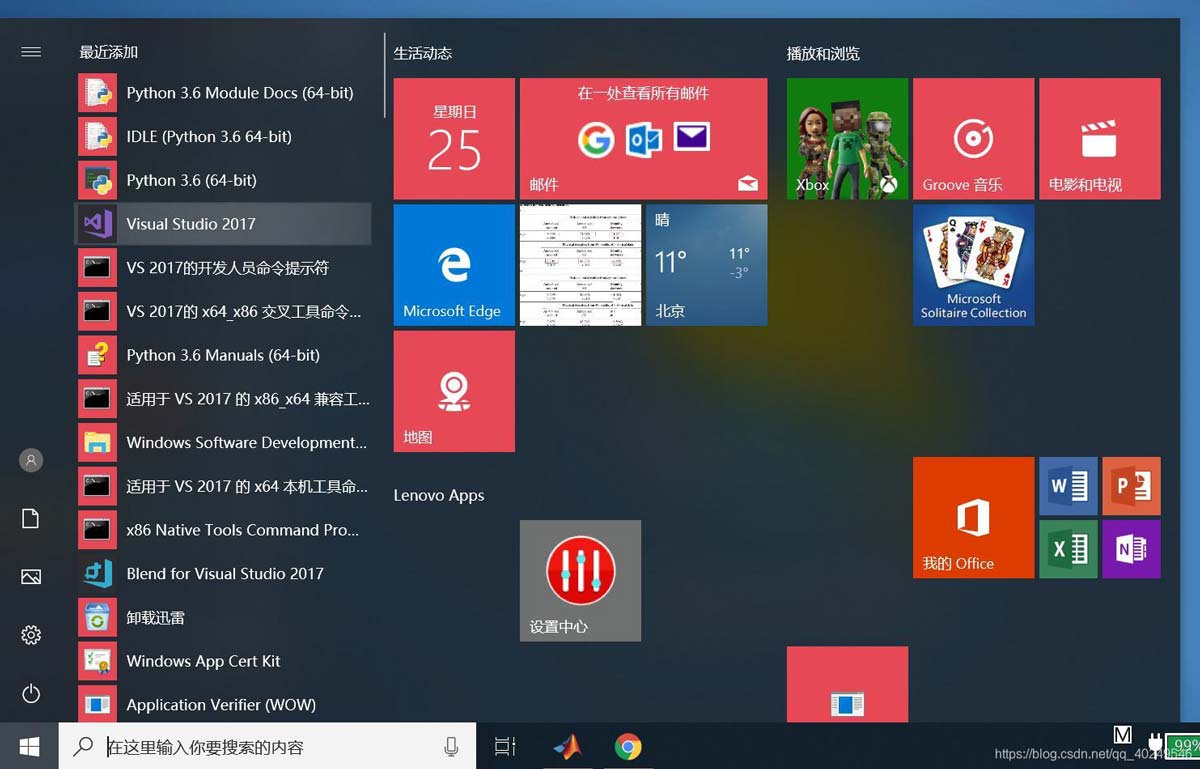The height and width of the screenshot is (769, 1200).
Task: Launch PowerPoint from Office tiles
Action: 1131,486
